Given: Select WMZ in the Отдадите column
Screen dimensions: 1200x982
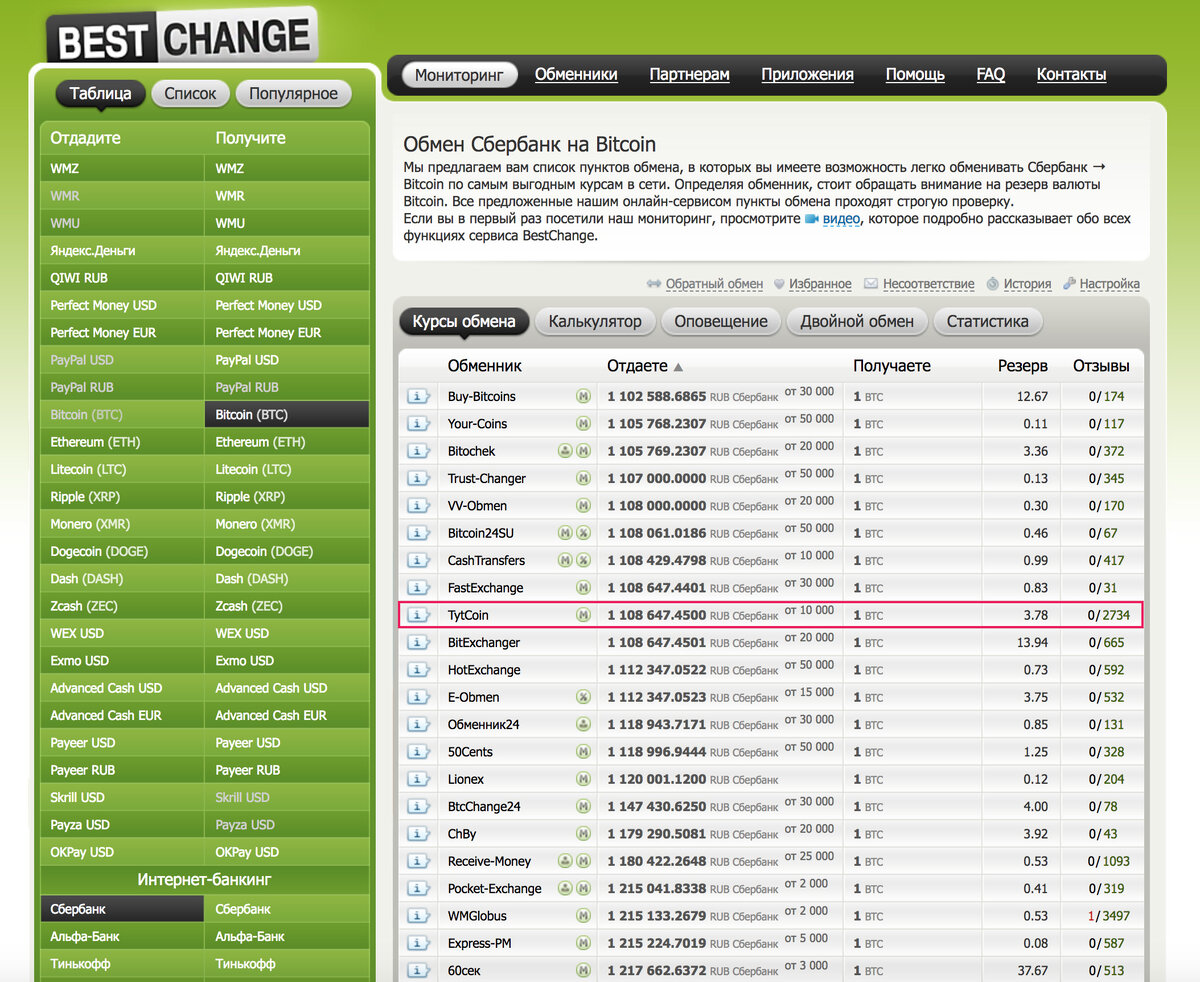Looking at the screenshot, I should [x=122, y=169].
